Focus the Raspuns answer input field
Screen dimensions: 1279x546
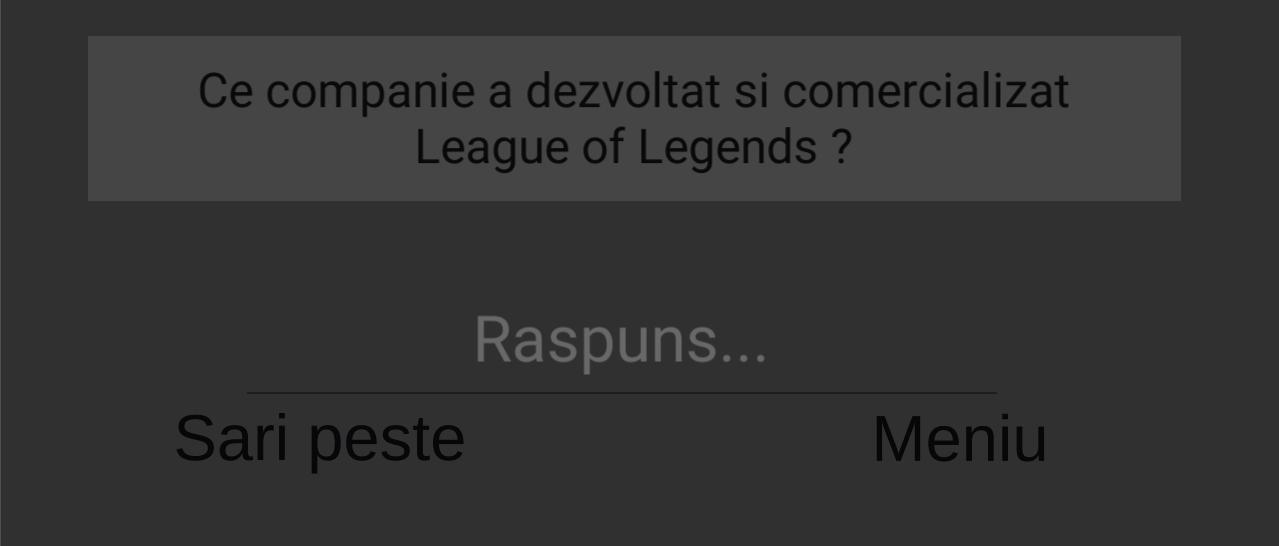click(x=621, y=342)
